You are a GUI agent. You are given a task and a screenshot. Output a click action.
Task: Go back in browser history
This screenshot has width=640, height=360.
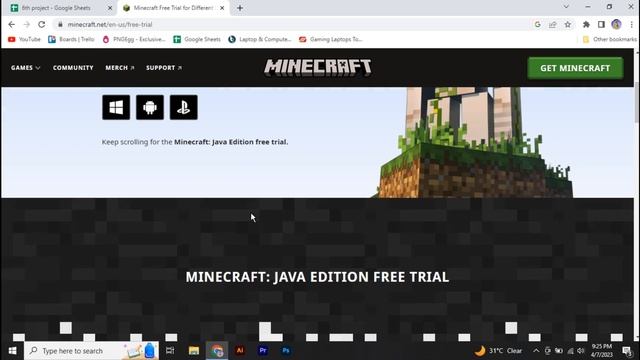pyautogui.click(x=11, y=24)
